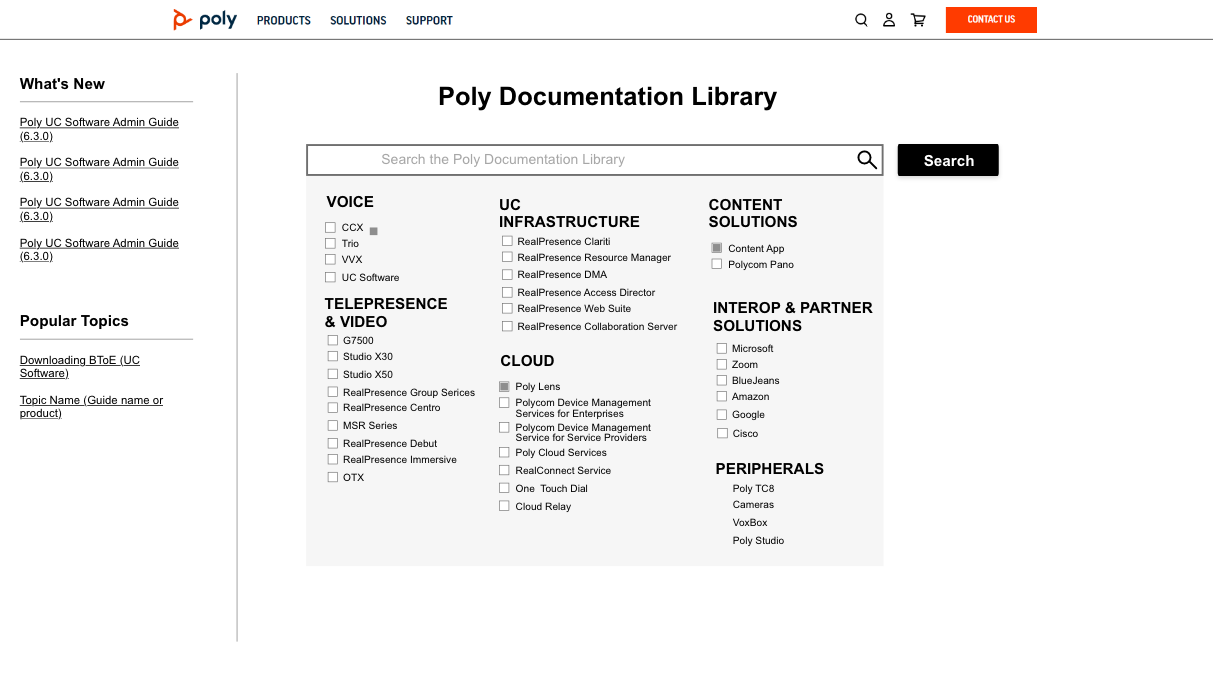Open the first Poly UC Software Admin Guide link
Image resolution: width=1213 pixels, height=678 pixels.
(x=99, y=129)
